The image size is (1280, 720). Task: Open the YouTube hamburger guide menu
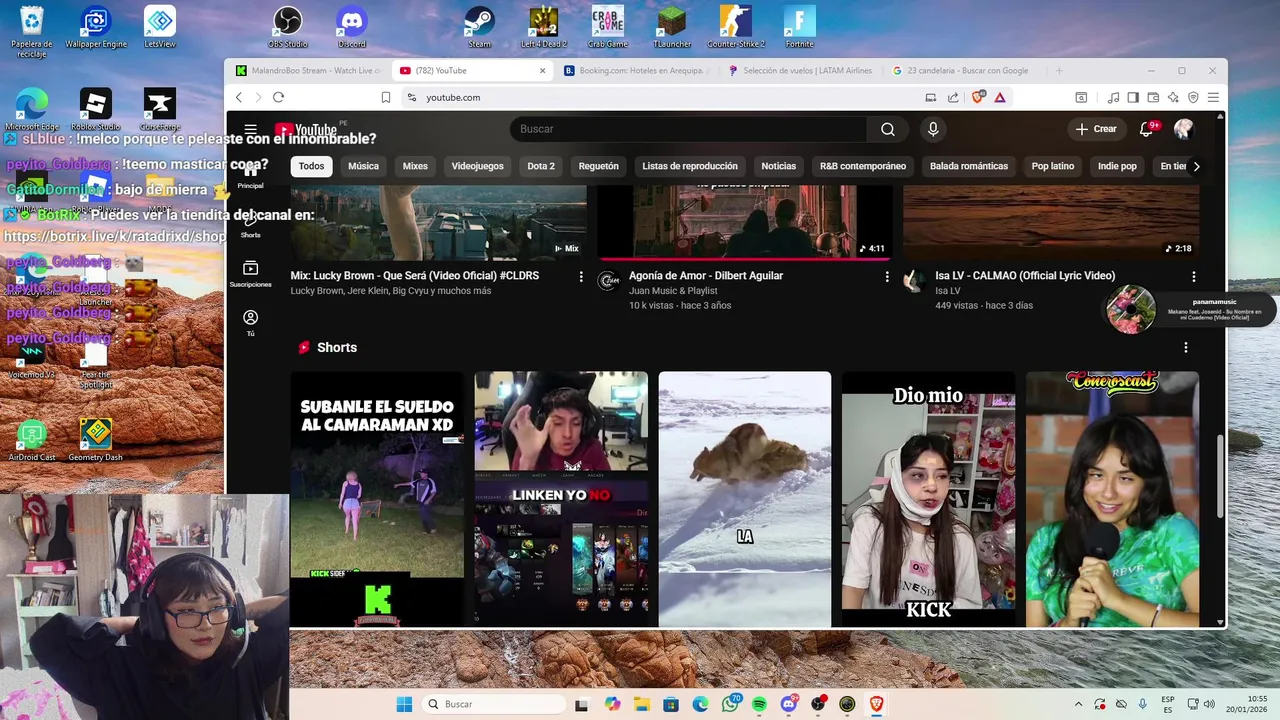[250, 129]
